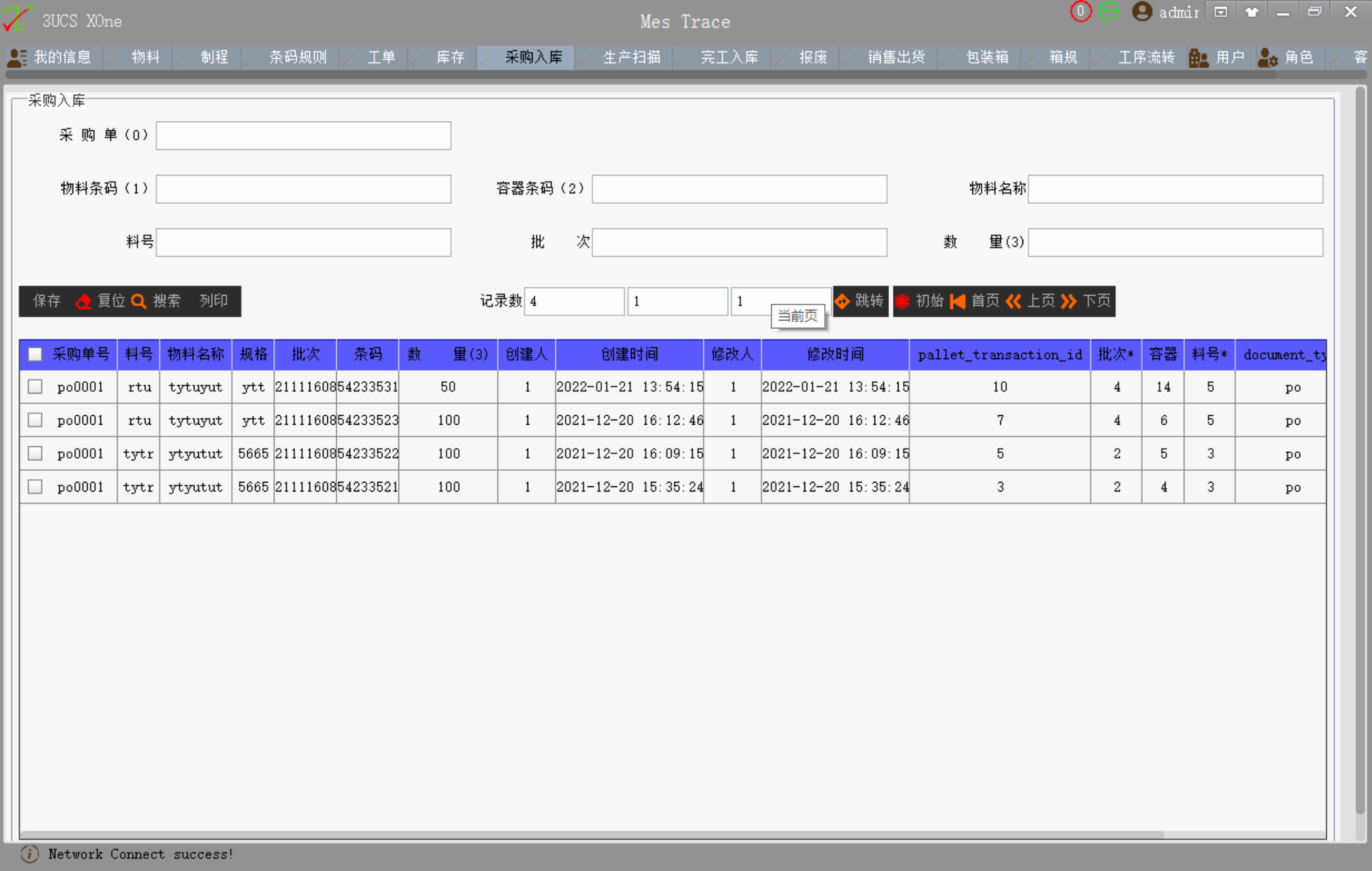Click the 保存 save button
This screenshot has width=1372, height=871.
46,301
